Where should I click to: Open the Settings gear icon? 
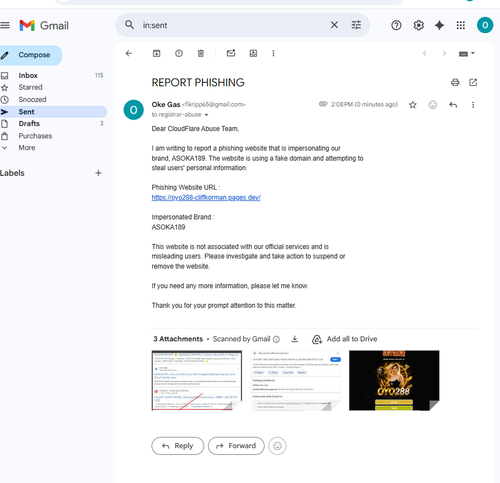coord(418,25)
